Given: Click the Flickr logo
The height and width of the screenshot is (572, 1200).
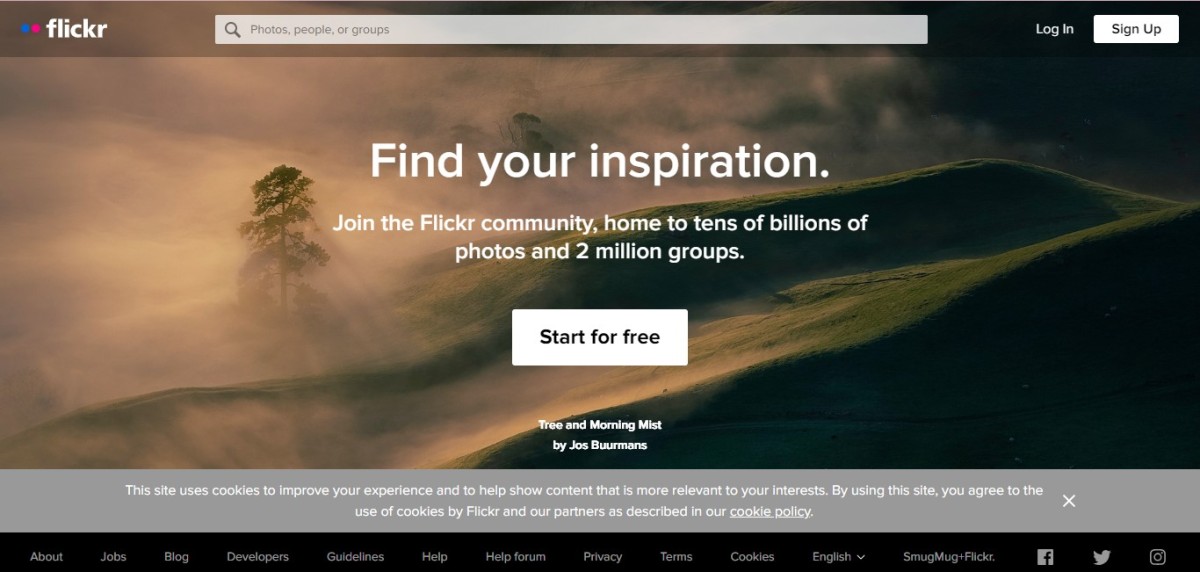Looking at the screenshot, I should [x=63, y=29].
